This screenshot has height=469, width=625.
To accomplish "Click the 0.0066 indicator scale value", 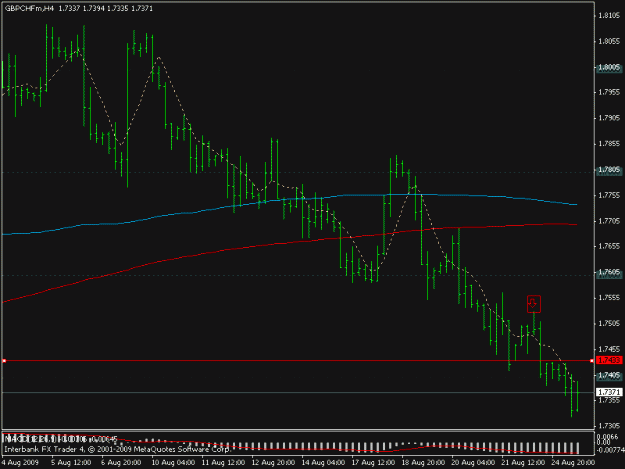I will point(607,437).
